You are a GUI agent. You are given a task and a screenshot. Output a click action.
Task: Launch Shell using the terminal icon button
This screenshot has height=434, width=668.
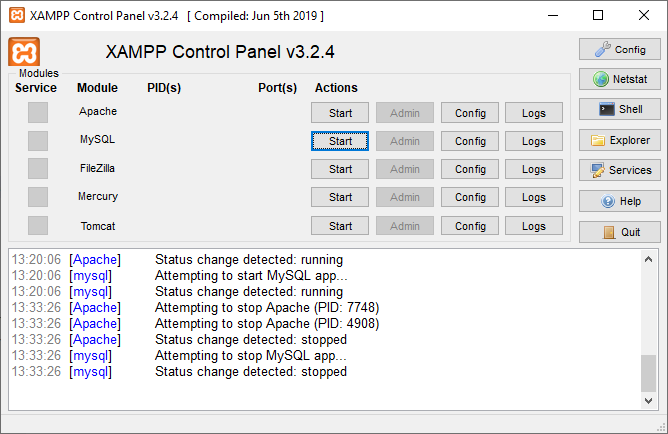pos(619,109)
